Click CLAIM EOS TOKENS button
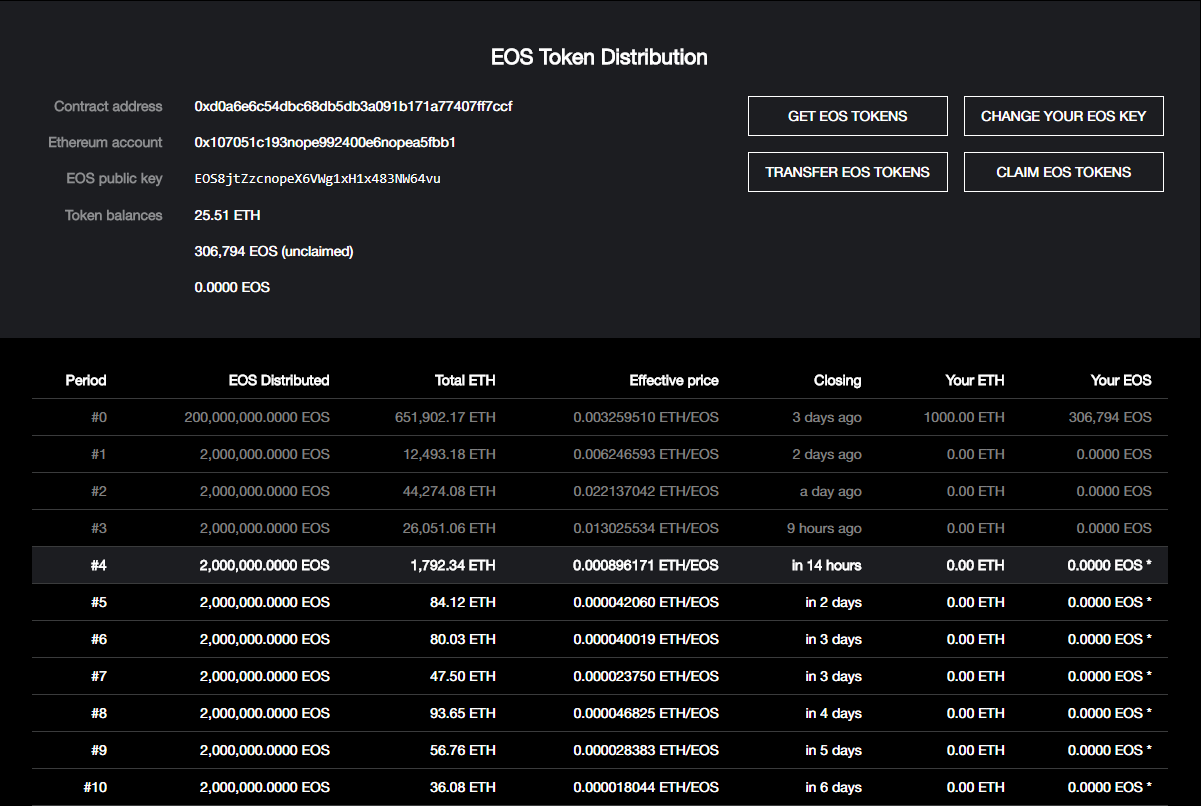Viewport: 1201px width, 806px height. 1064,172
